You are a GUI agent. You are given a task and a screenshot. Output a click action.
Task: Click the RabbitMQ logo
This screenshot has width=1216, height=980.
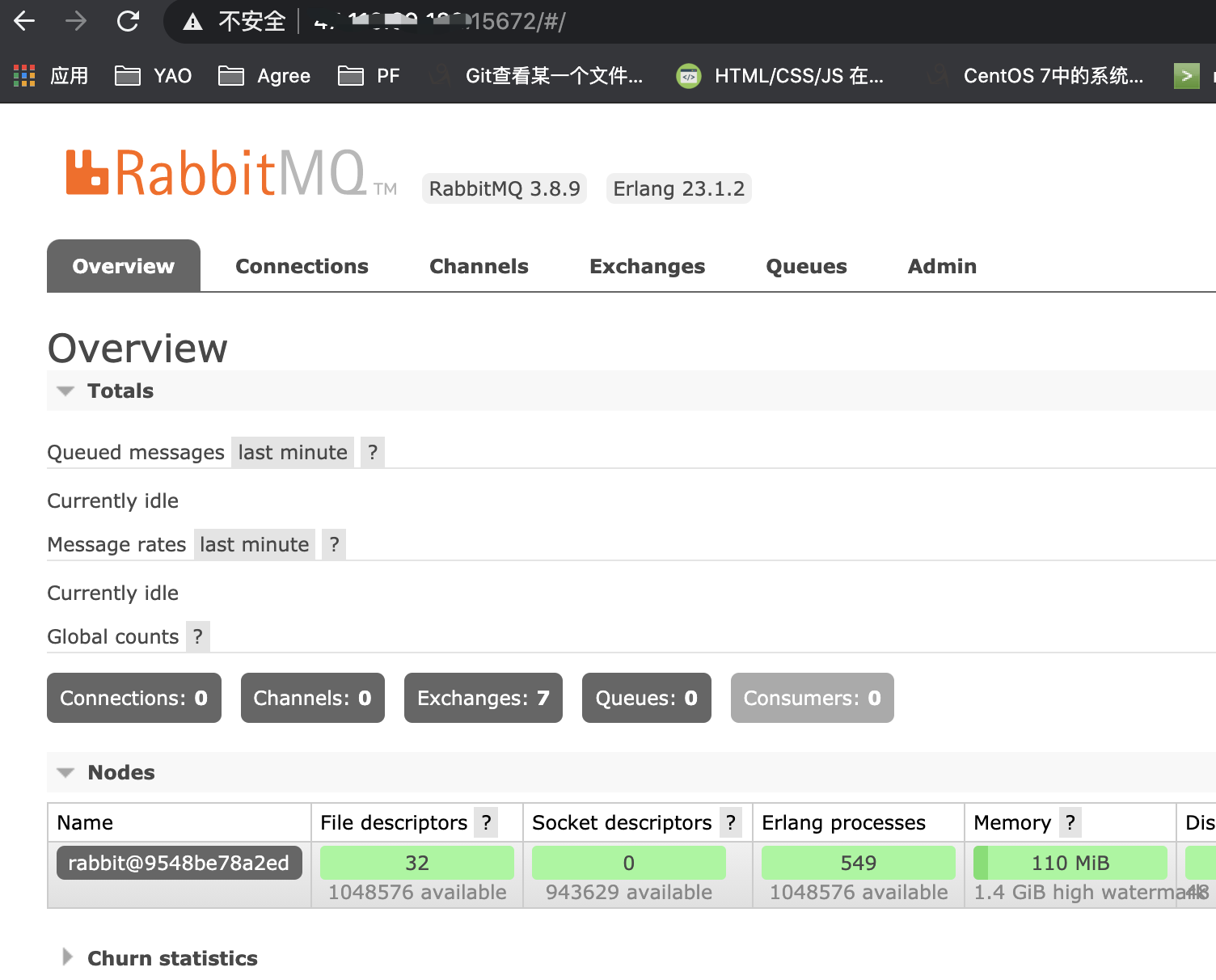pyautogui.click(x=231, y=173)
